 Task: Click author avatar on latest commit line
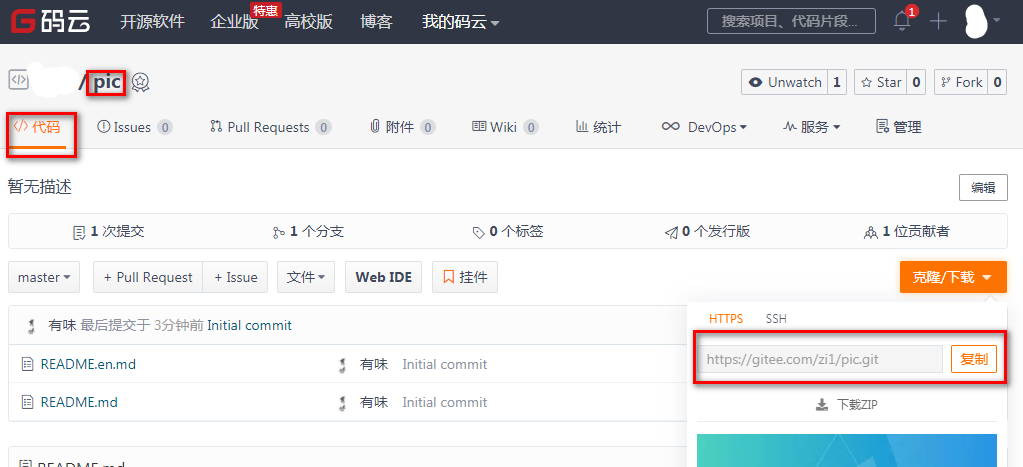(31, 325)
